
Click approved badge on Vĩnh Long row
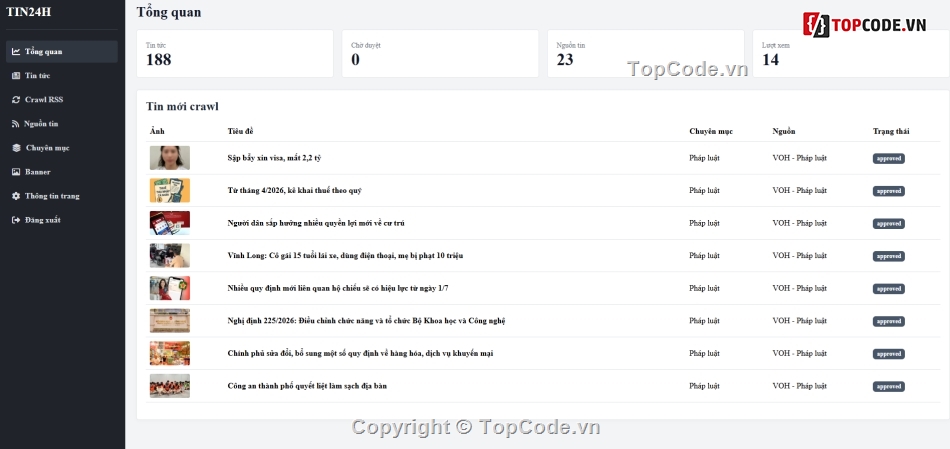pos(889,256)
